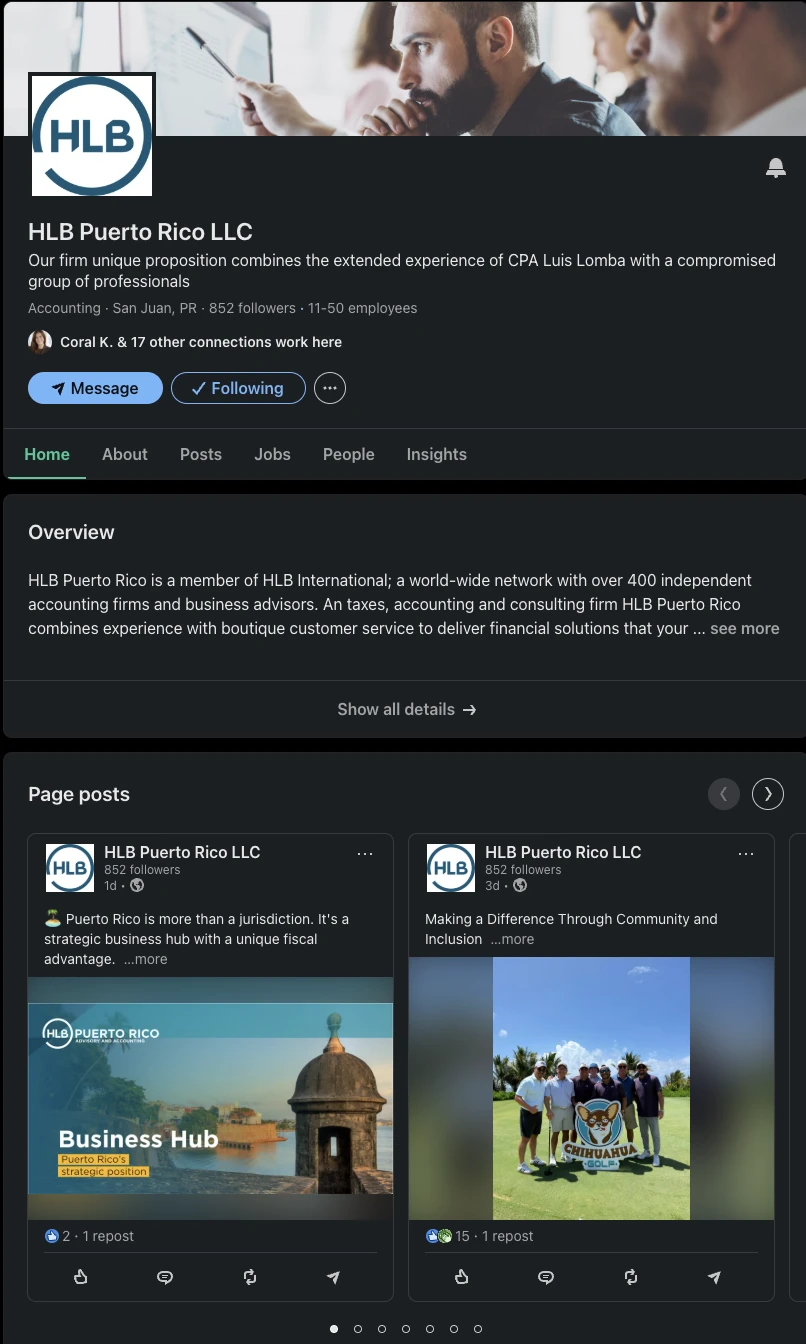This screenshot has width=806, height=1344.
Task: Open the three-dot more options button
Action: (x=330, y=388)
